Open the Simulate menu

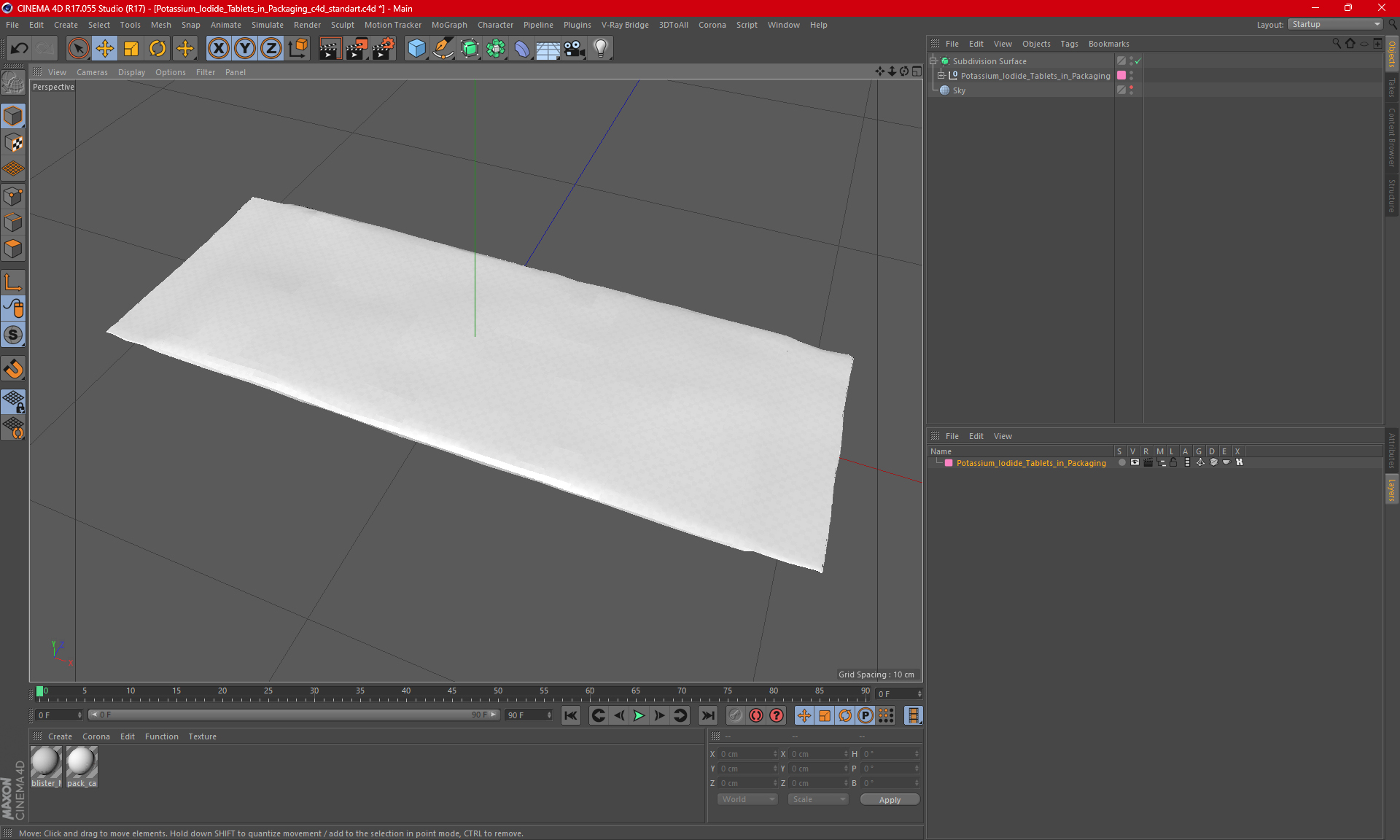click(268, 25)
